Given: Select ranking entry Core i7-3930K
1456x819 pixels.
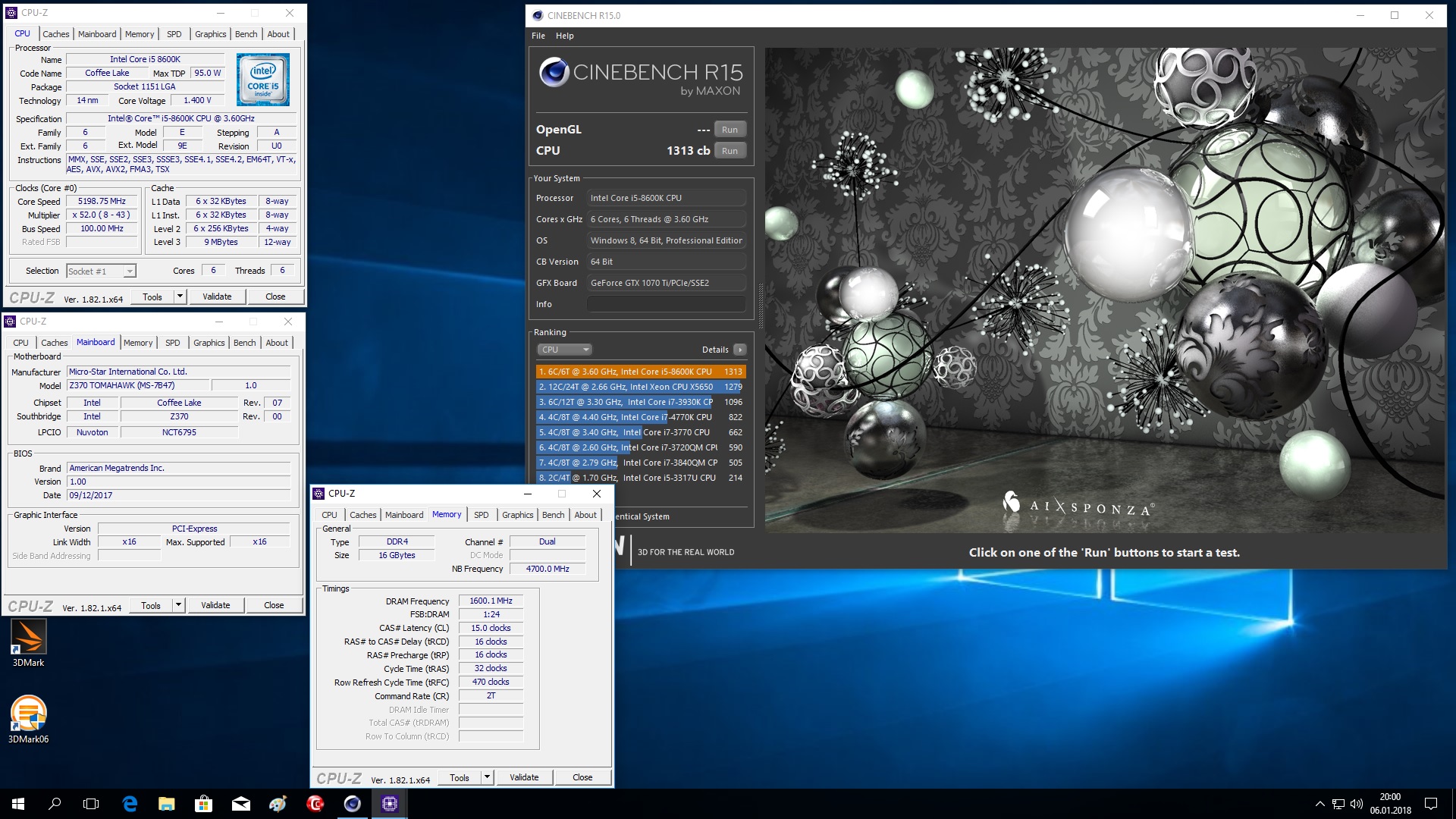Looking at the screenshot, I should [641, 402].
